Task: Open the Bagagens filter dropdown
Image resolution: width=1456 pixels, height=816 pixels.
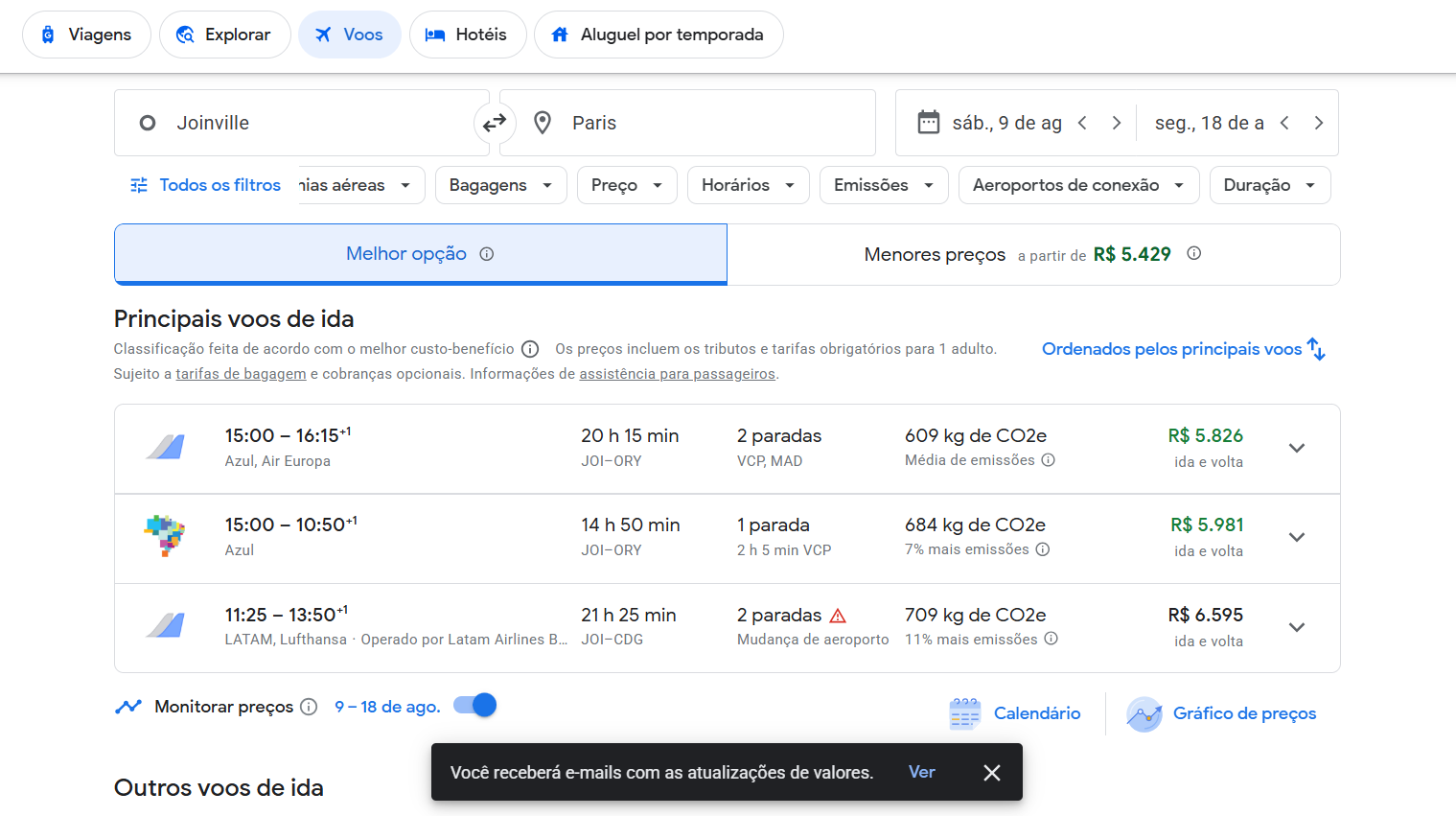Action: click(x=501, y=185)
